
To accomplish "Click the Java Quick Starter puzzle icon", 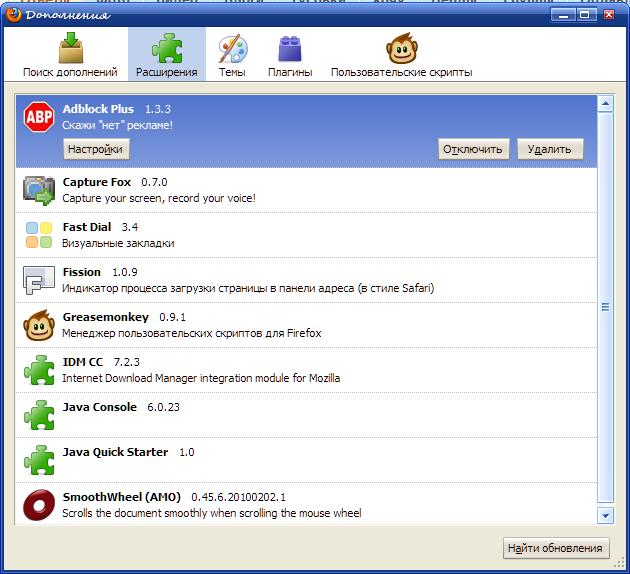I will pyautogui.click(x=39, y=460).
